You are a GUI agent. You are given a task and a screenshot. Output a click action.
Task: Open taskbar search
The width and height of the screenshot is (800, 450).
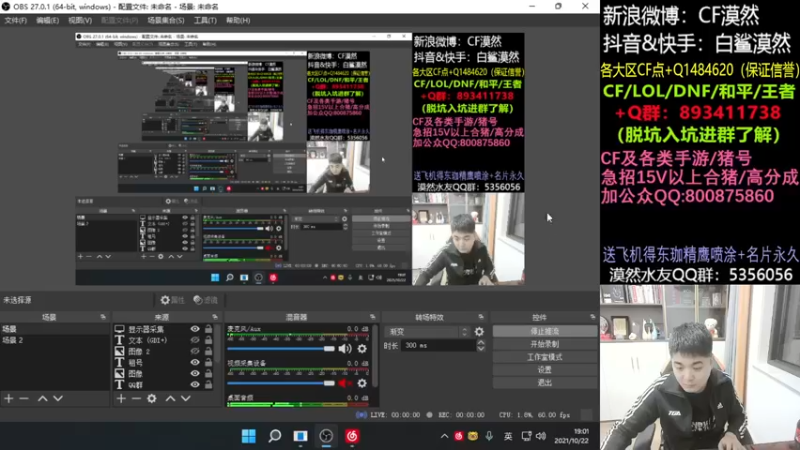(274, 436)
